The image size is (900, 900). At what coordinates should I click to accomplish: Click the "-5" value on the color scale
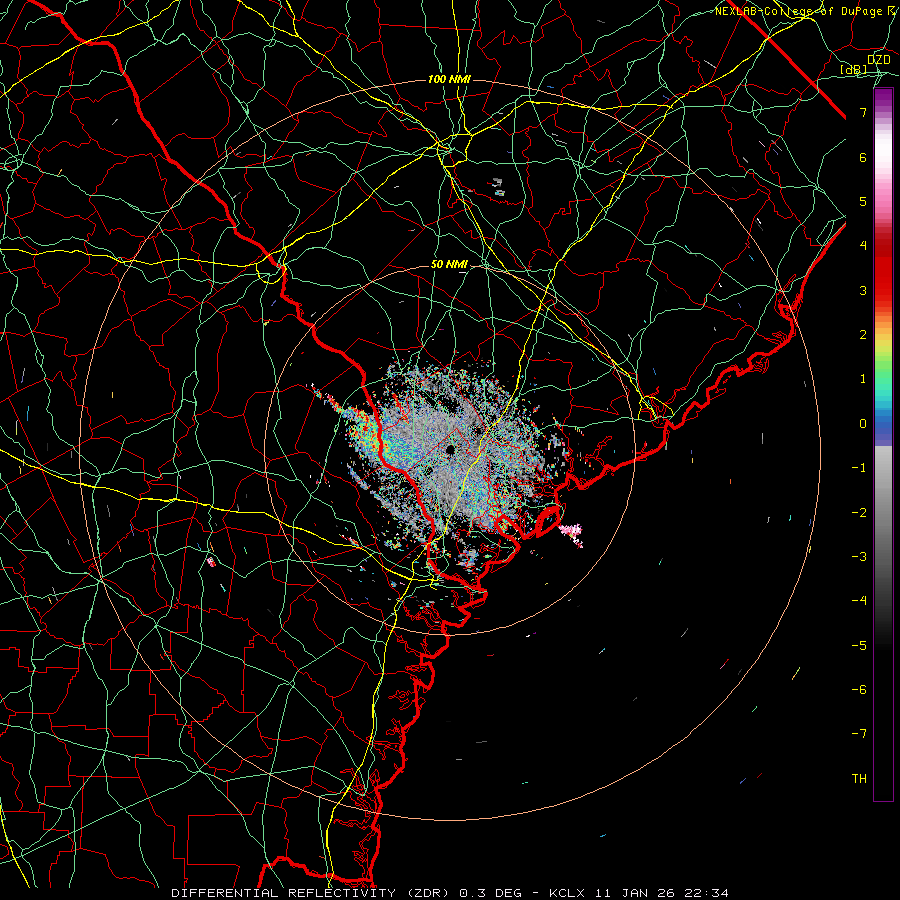click(859, 646)
